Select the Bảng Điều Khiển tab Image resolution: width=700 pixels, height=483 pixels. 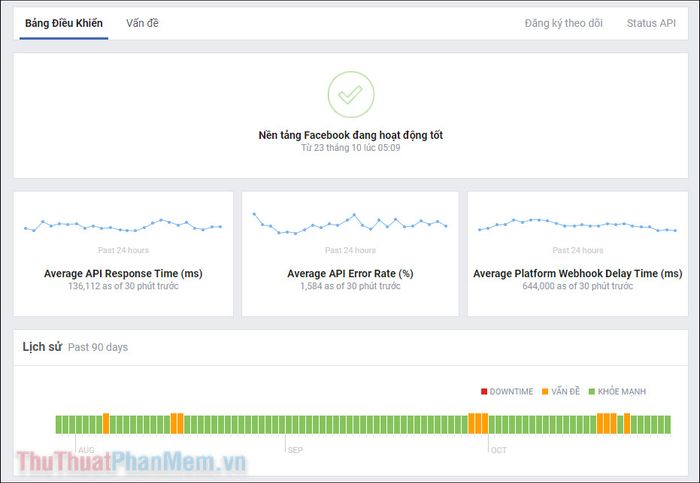[64, 23]
